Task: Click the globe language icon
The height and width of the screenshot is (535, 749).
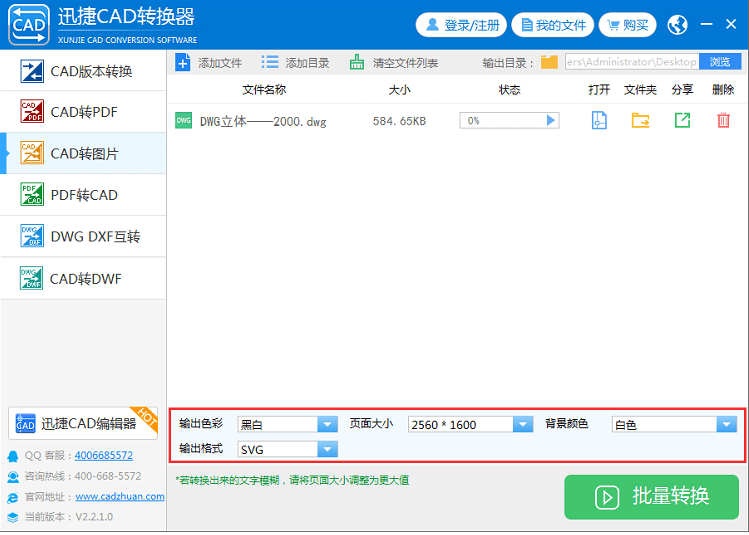Action: (677, 25)
